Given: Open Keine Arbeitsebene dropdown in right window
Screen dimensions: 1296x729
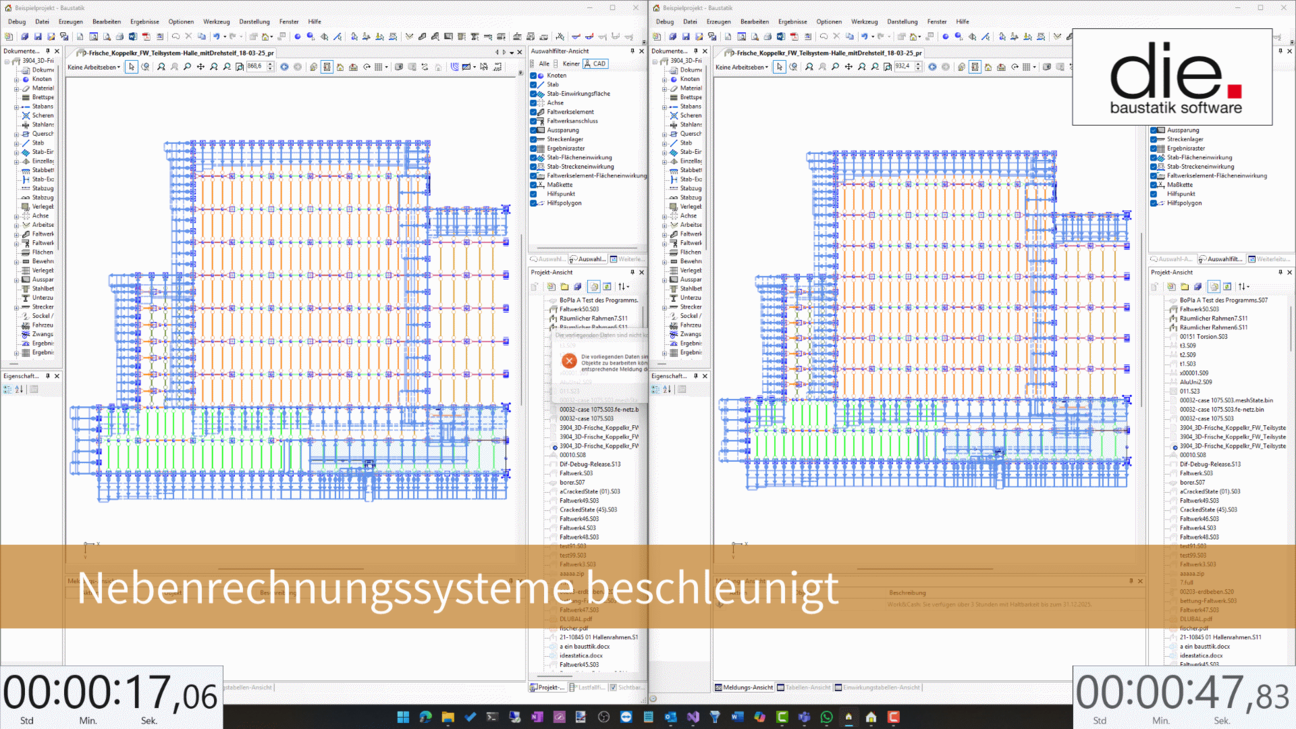Looking at the screenshot, I should 742,67.
